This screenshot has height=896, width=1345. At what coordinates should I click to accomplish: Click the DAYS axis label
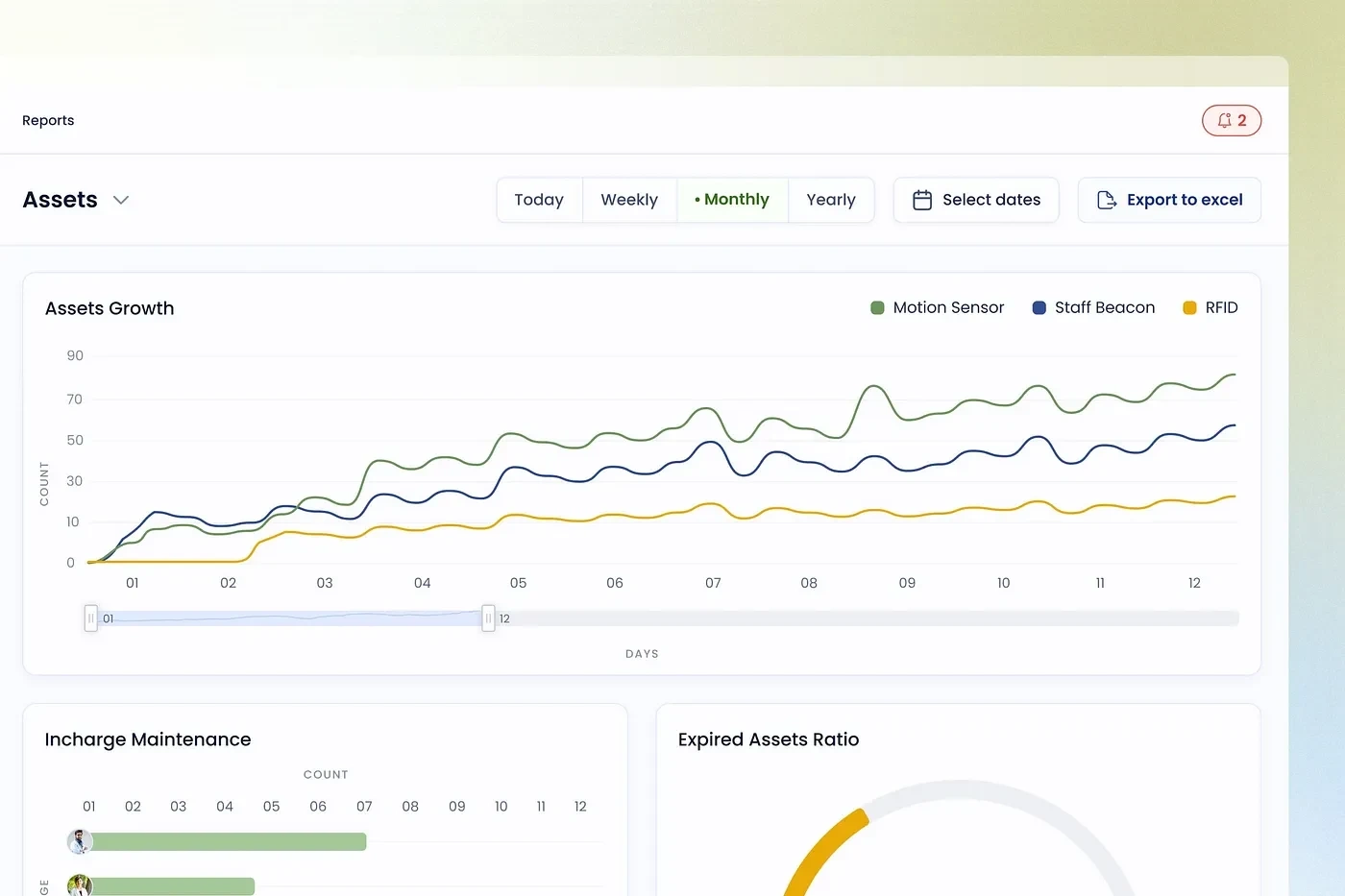point(642,654)
